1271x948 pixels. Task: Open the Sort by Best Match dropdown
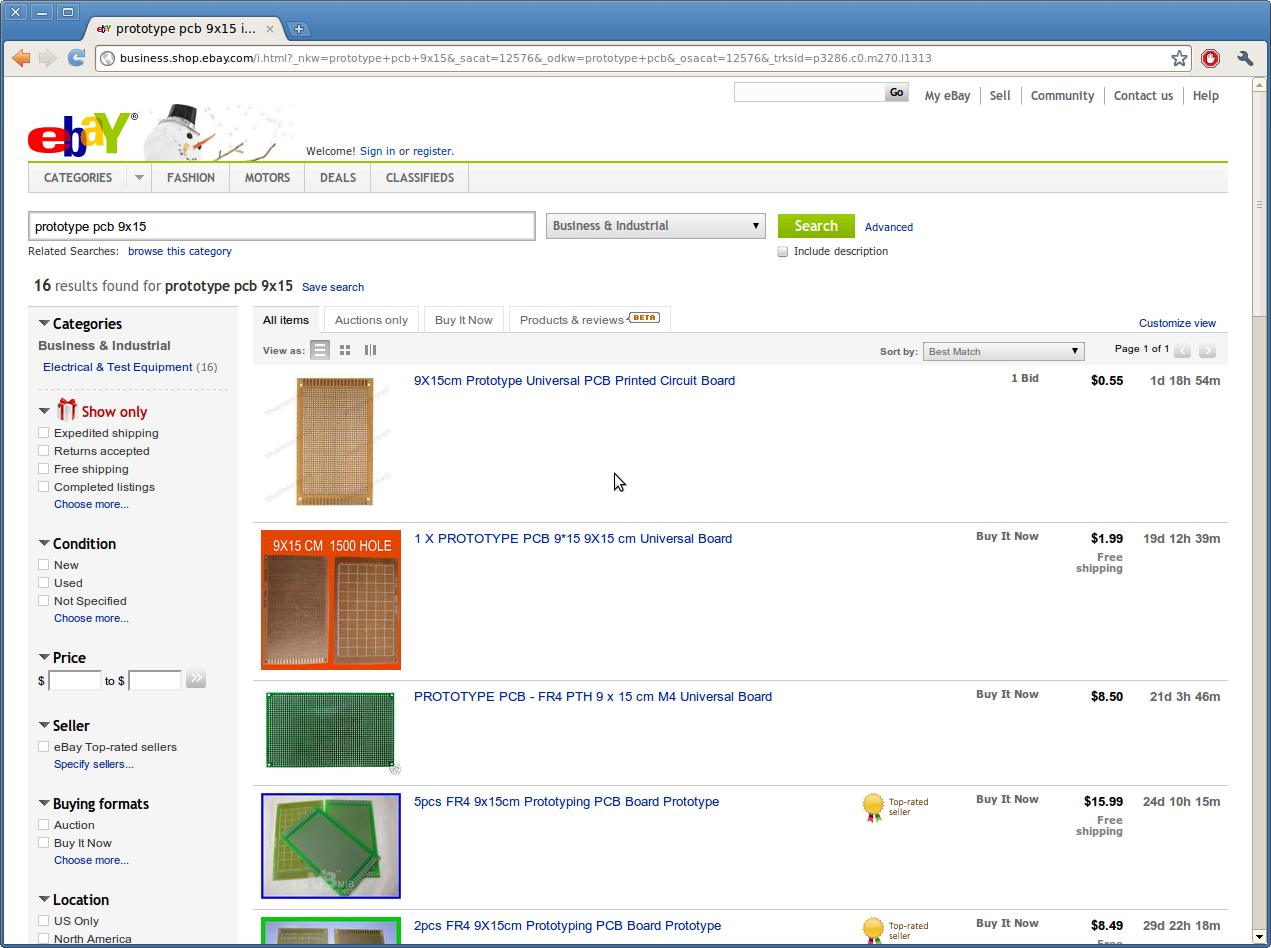1003,351
